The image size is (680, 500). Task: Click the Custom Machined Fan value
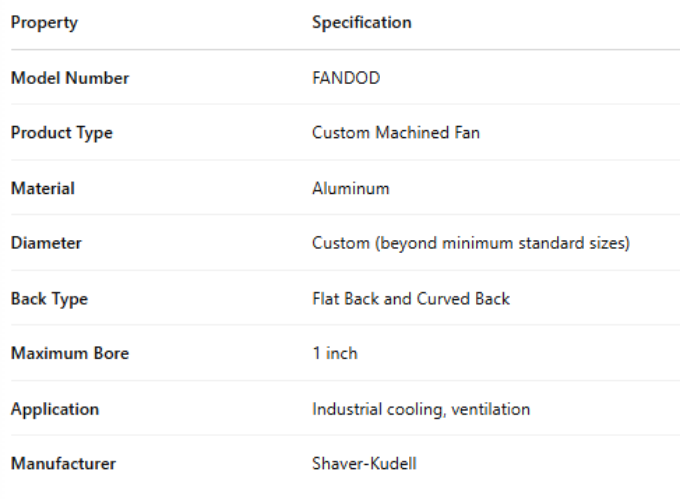pos(396,133)
